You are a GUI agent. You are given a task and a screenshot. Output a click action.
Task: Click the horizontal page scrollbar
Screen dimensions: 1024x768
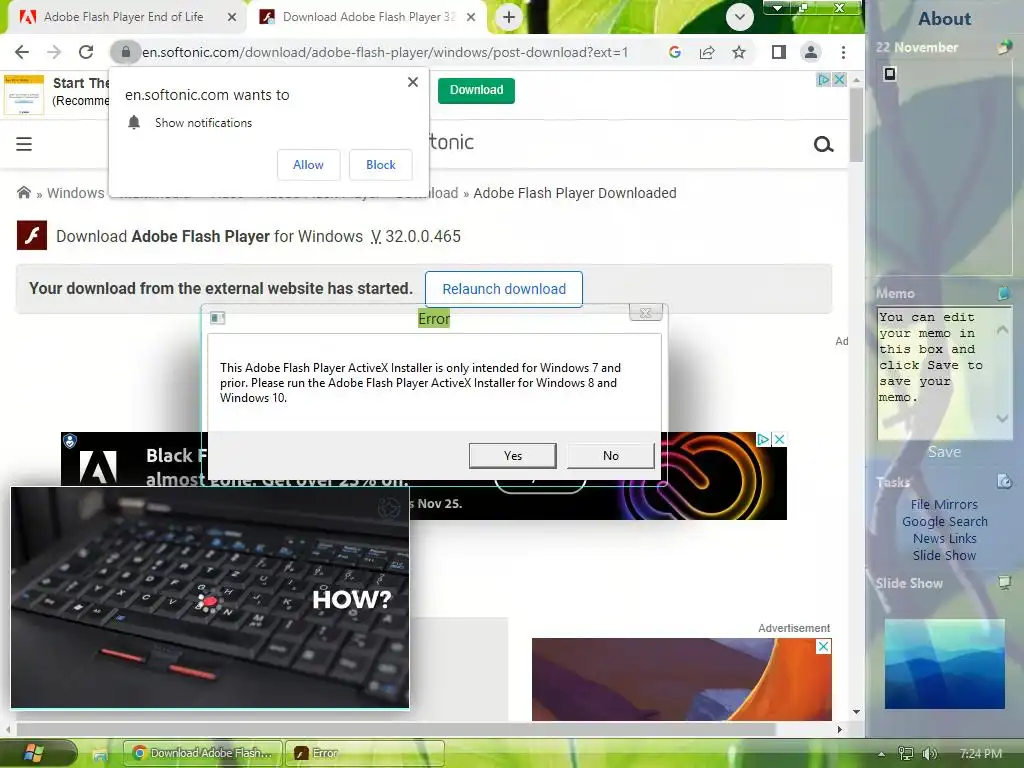tap(396, 729)
